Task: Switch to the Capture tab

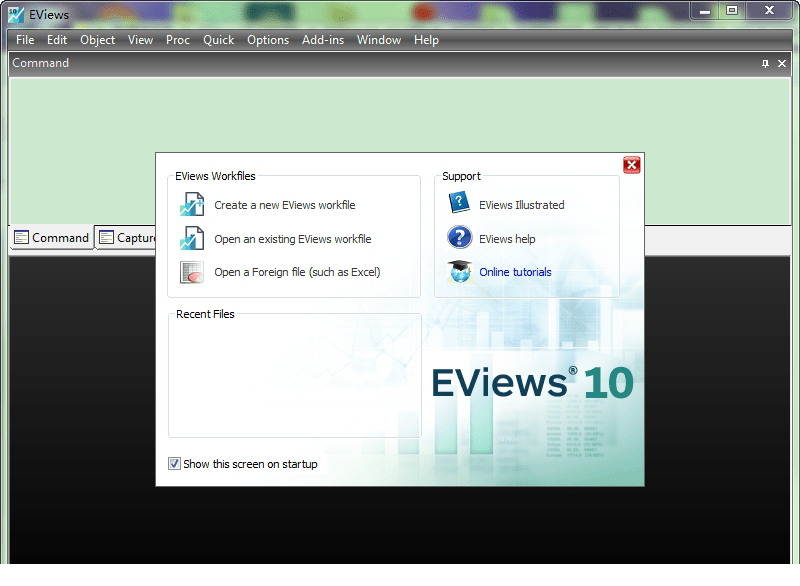Action: click(127, 238)
